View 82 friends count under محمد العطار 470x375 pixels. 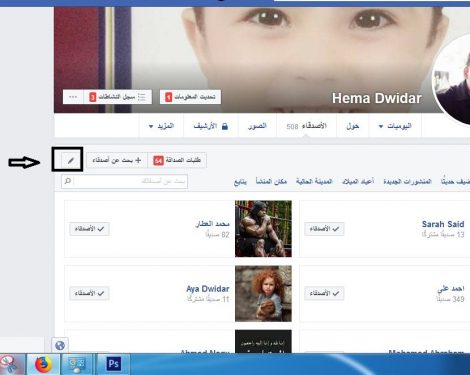[217, 235]
